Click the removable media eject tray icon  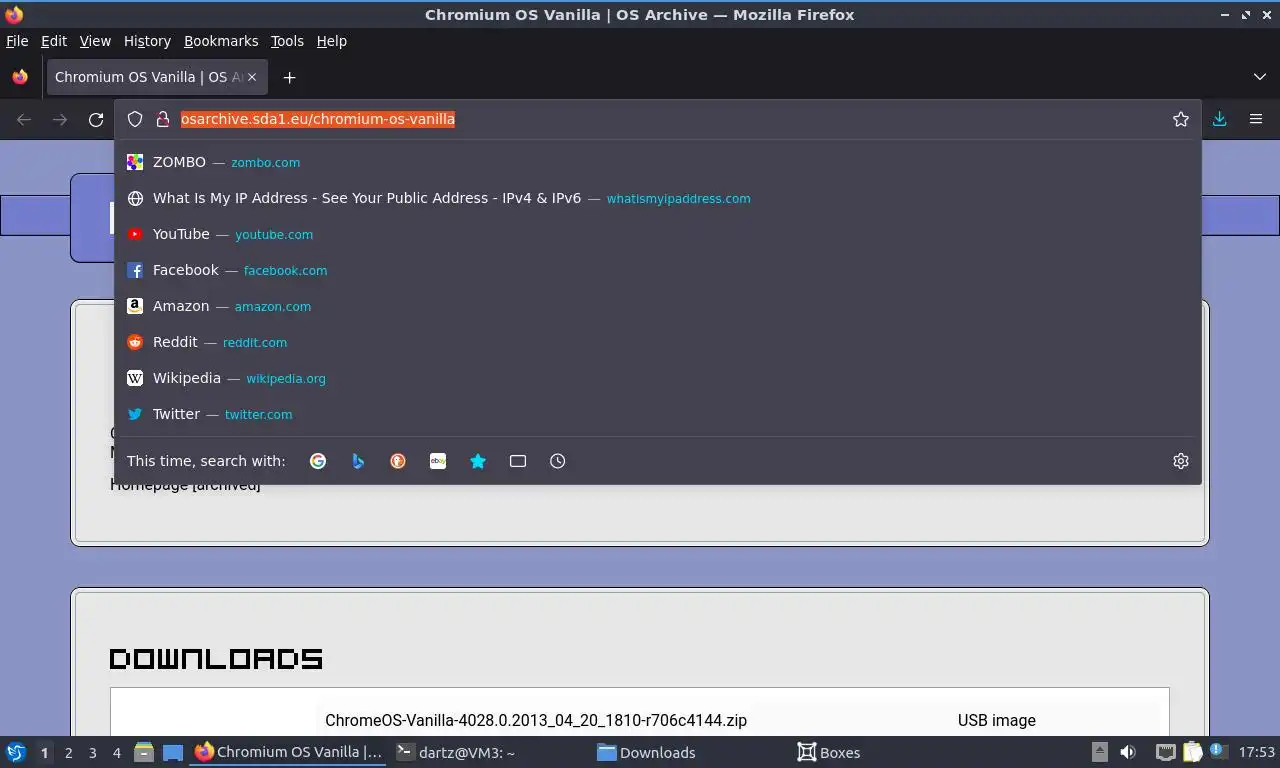(x=1099, y=752)
